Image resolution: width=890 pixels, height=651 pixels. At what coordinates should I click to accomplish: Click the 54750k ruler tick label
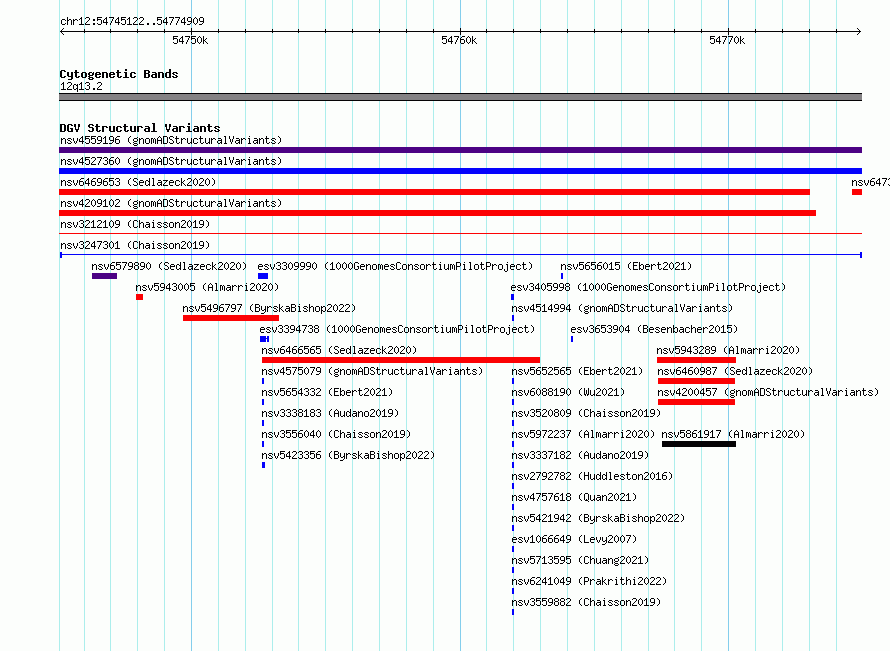click(x=190, y=40)
